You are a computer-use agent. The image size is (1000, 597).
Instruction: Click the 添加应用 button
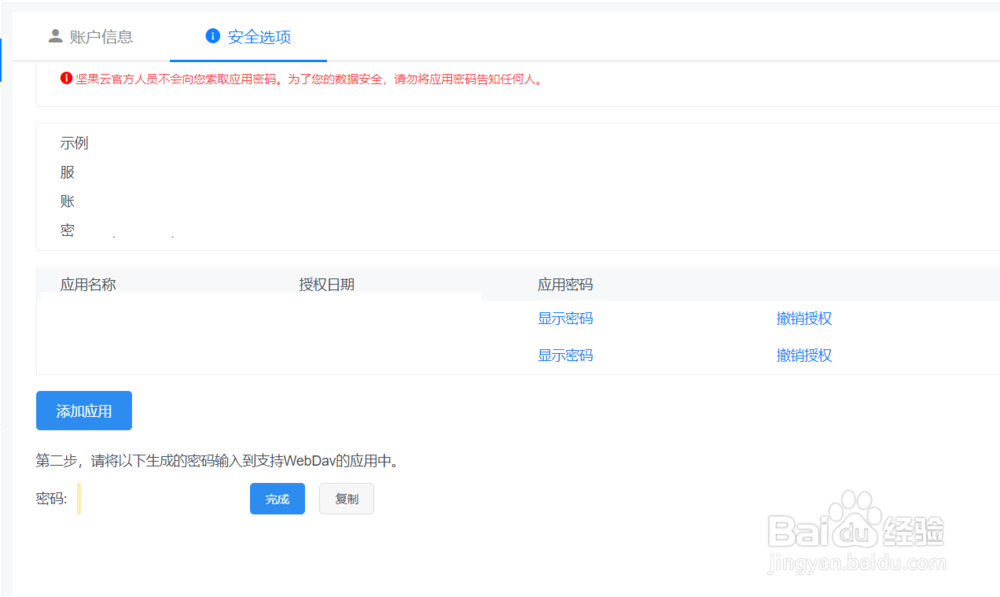click(84, 411)
